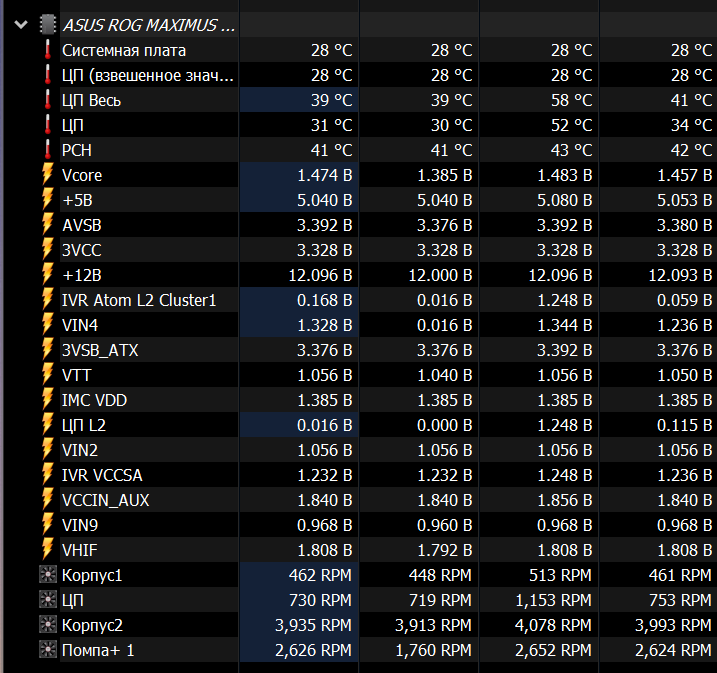This screenshot has width=717, height=673.
Task: Collapse the ASUS ROG MAXIMUS sensor group
Action: [x=21, y=25]
